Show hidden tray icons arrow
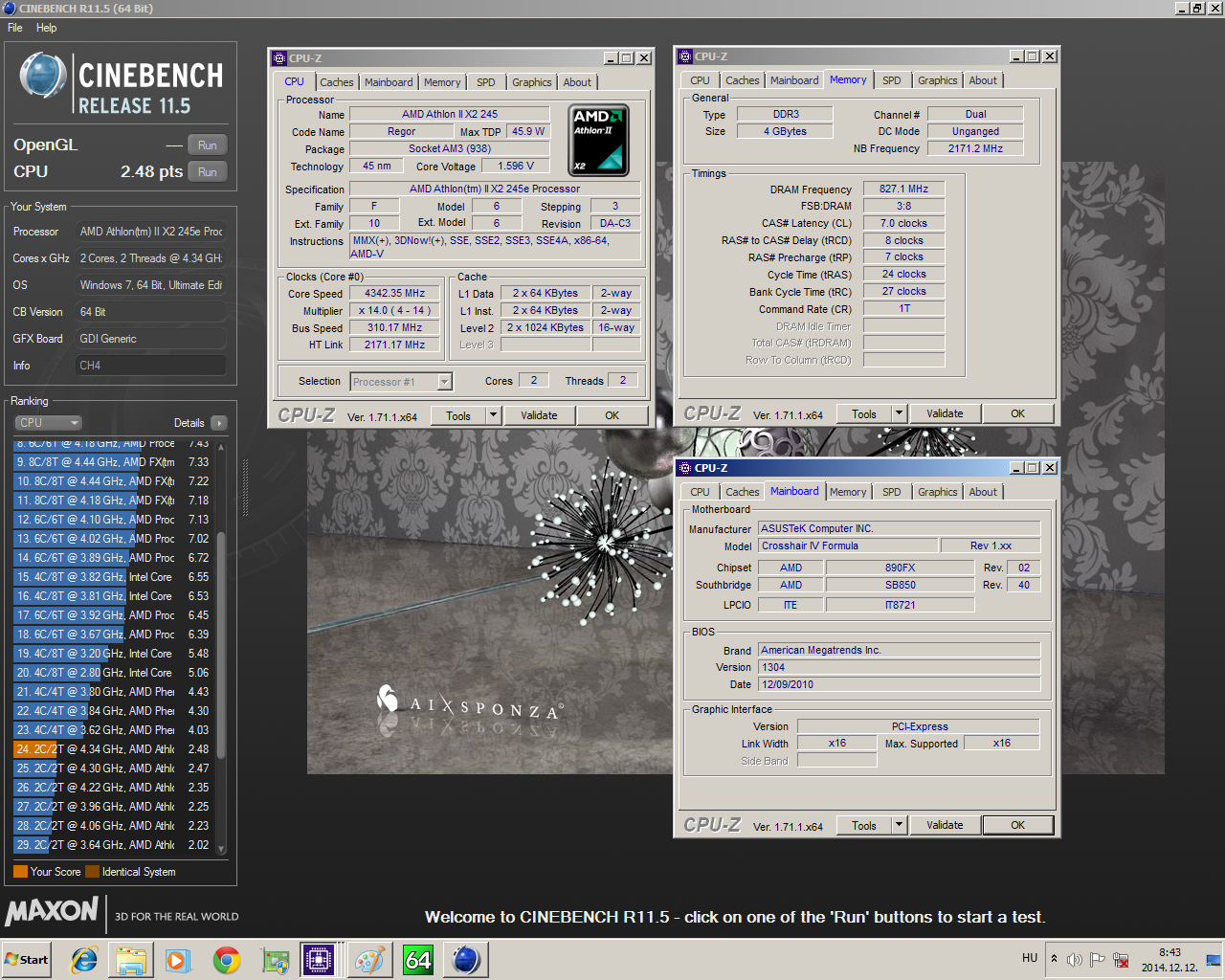1225x980 pixels. pos(1054,959)
